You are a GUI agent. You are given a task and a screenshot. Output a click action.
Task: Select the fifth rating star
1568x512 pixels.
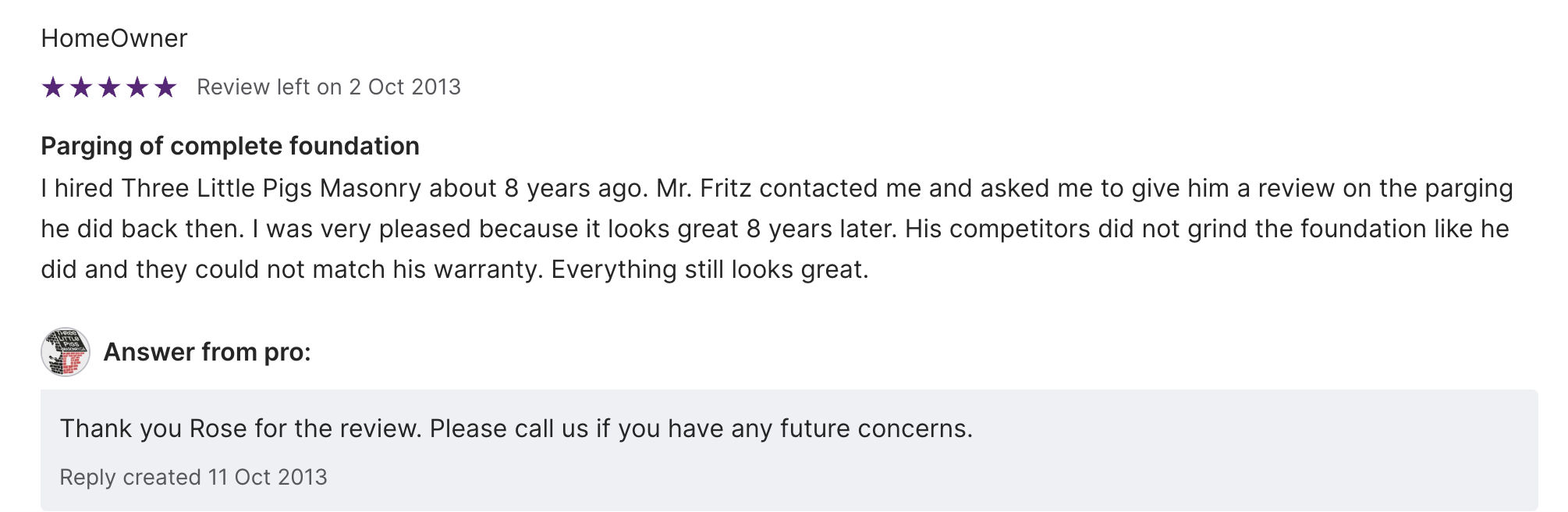pyautogui.click(x=165, y=87)
